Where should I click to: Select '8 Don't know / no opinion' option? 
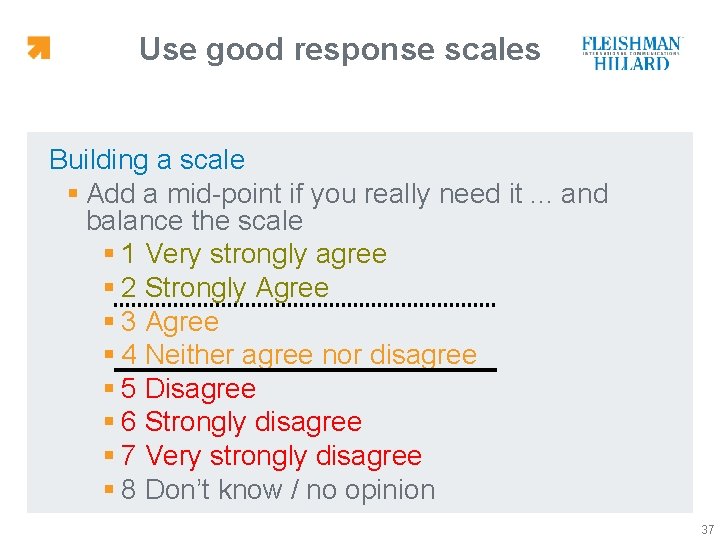(x=278, y=489)
